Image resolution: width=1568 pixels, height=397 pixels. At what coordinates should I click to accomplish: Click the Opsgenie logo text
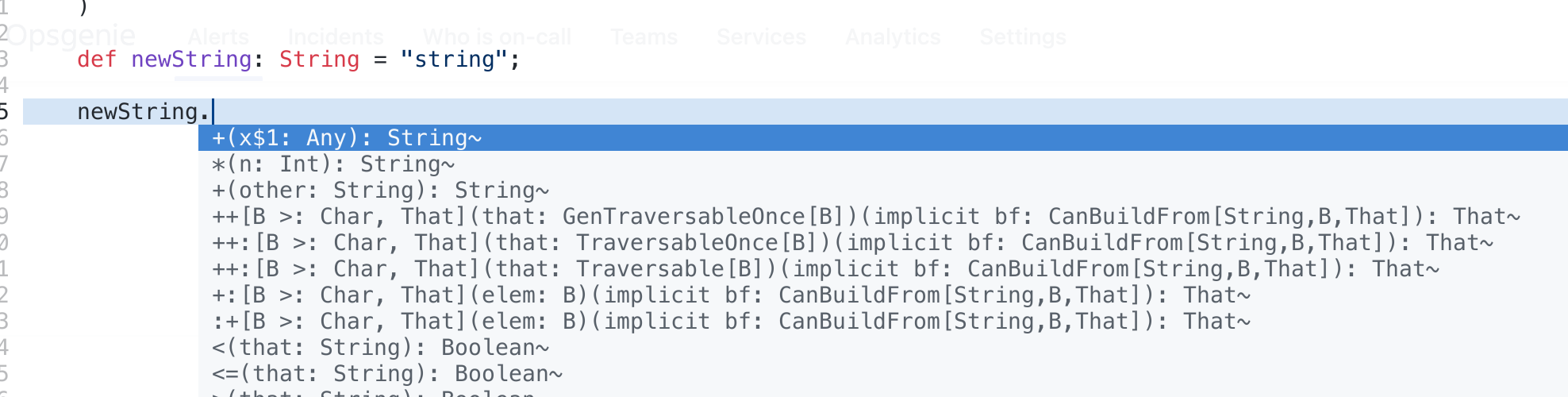point(71,36)
